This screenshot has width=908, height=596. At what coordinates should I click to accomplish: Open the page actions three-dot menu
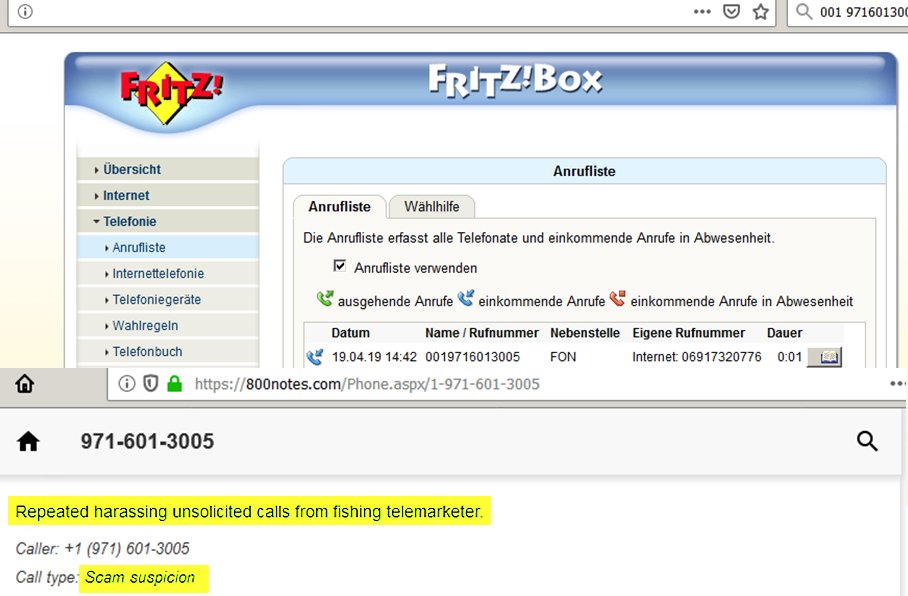click(702, 11)
